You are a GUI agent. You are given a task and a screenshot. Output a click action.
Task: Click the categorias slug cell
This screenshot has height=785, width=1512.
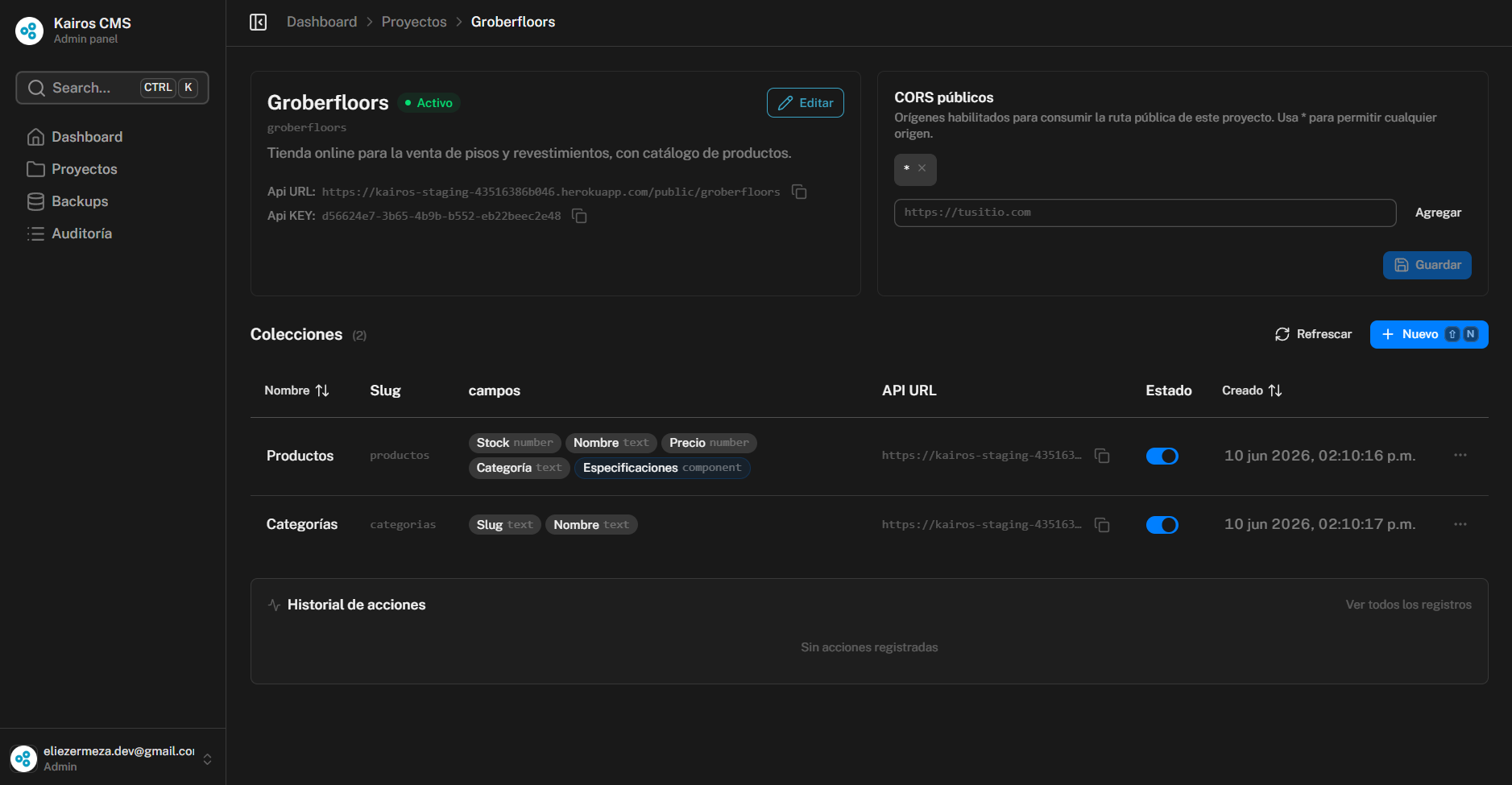[x=403, y=525]
